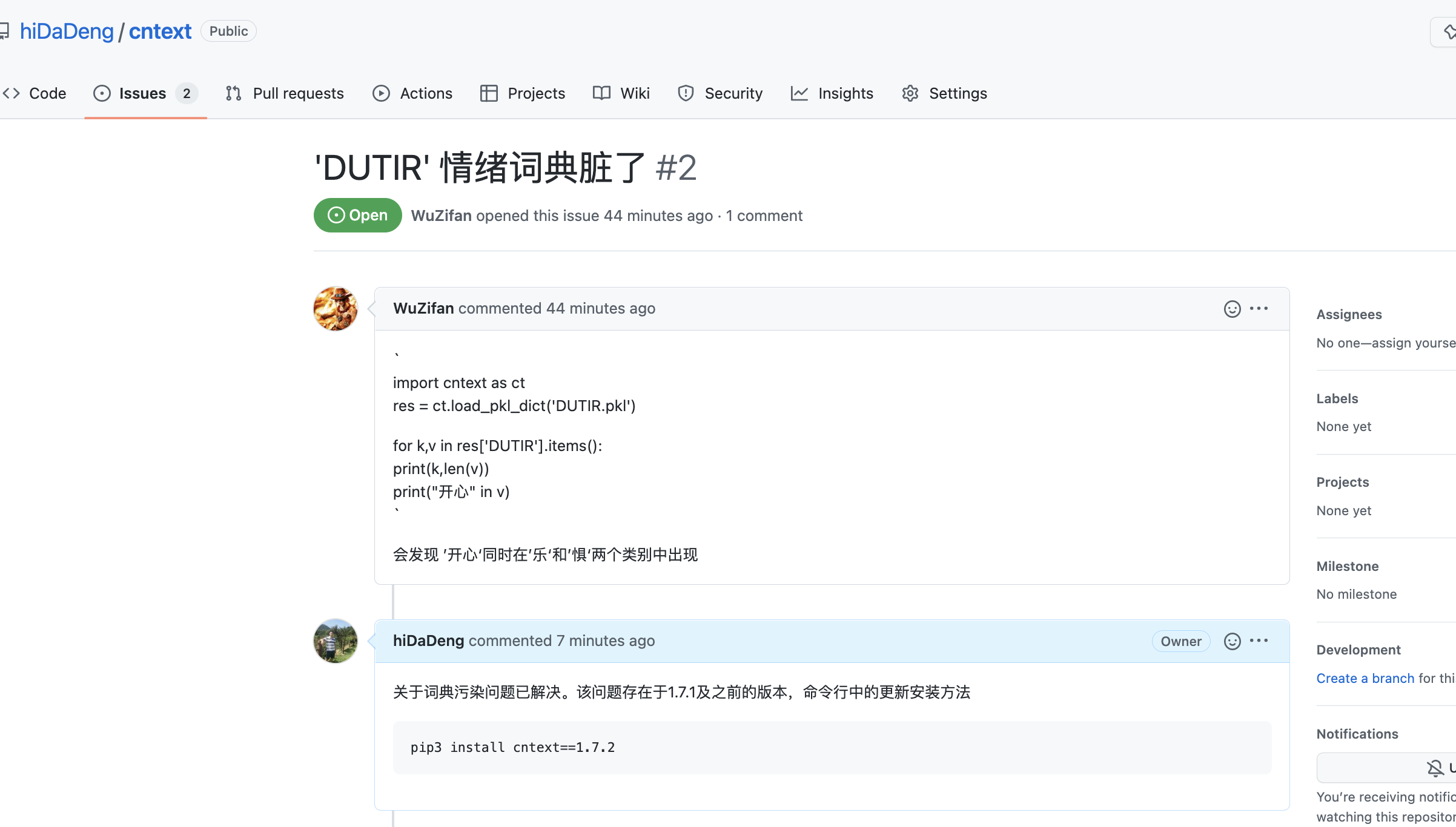Click WuZifan's avatar thumbnail

tap(335, 308)
